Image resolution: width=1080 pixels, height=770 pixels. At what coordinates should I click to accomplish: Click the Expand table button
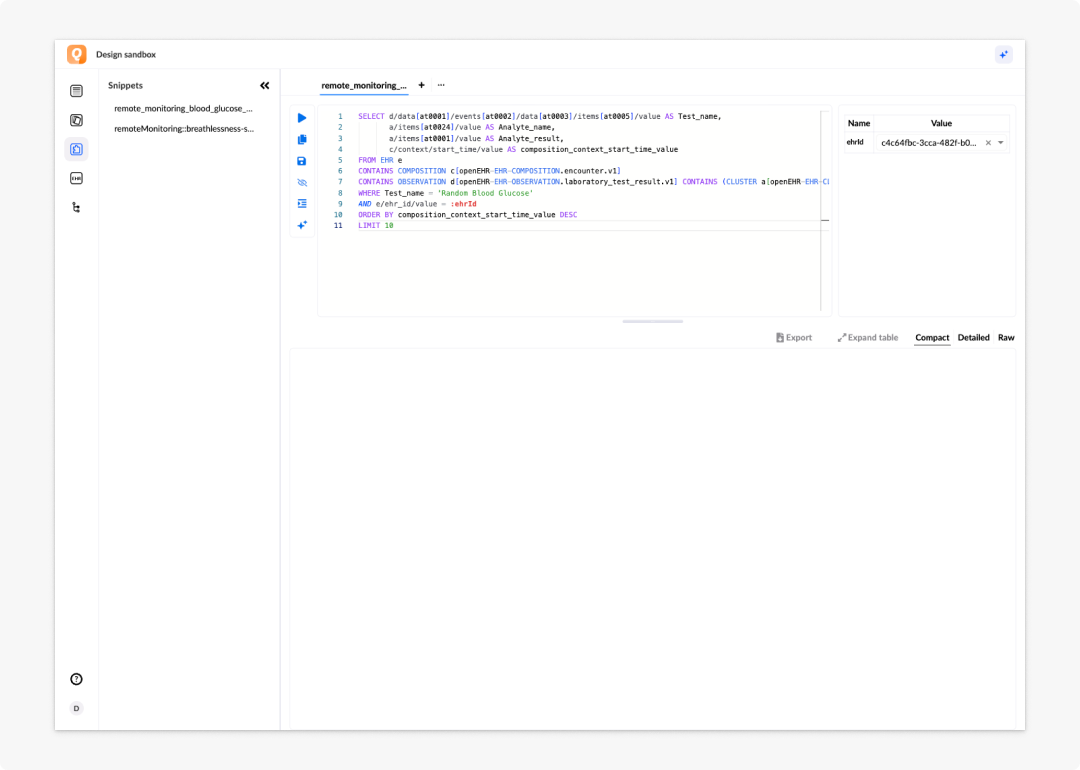(x=868, y=337)
